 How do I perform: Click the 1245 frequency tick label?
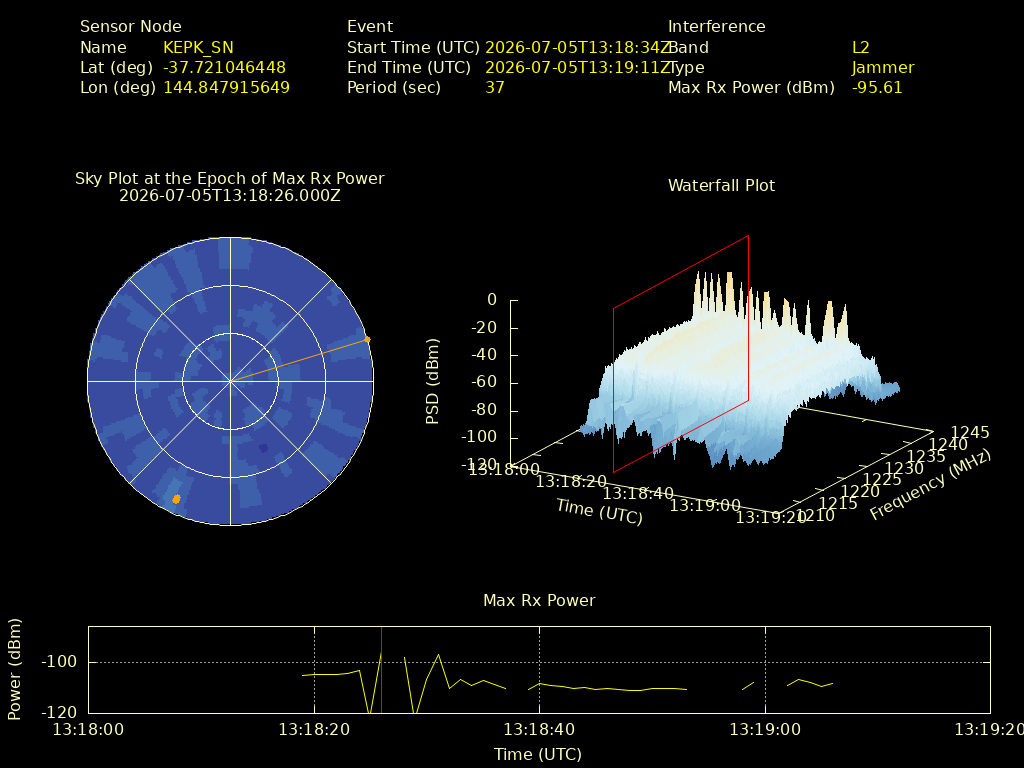(x=970, y=432)
